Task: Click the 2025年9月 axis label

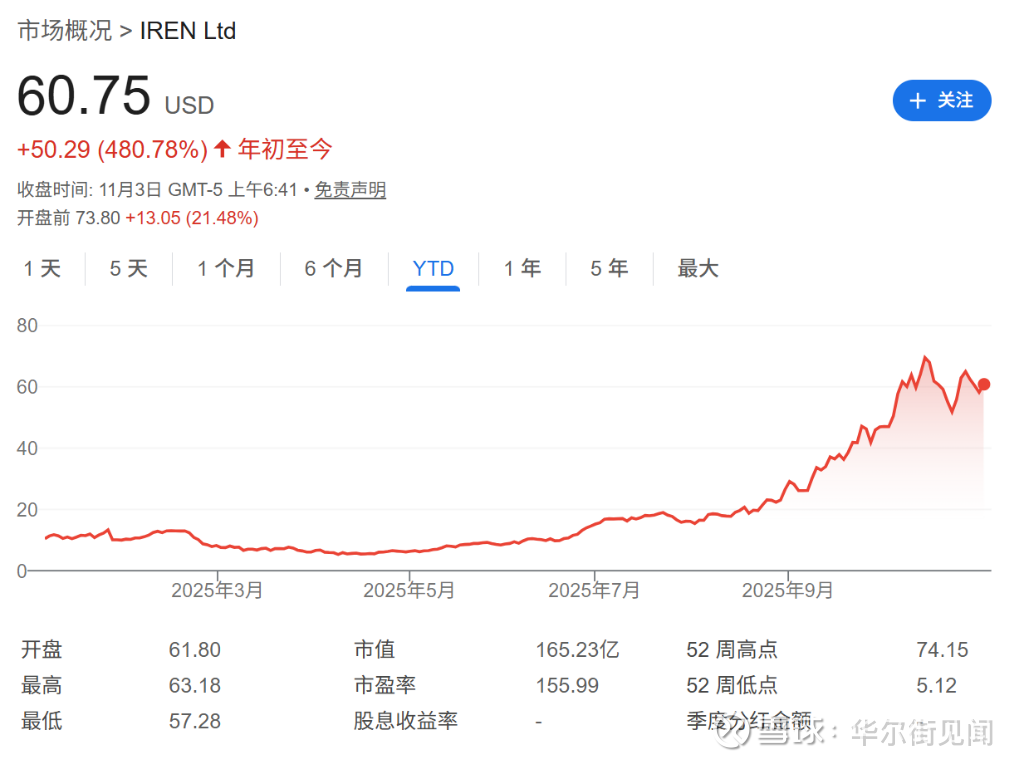Action: [787, 590]
